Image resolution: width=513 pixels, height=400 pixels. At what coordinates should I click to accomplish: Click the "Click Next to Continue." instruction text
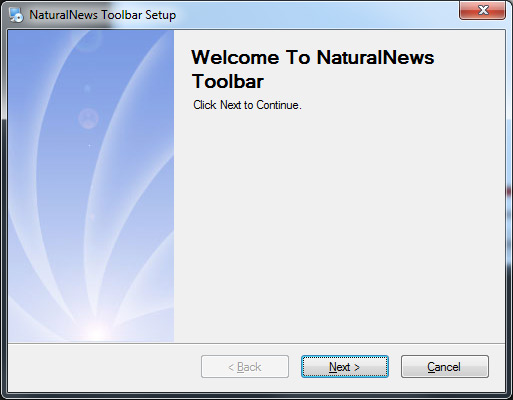click(247, 105)
